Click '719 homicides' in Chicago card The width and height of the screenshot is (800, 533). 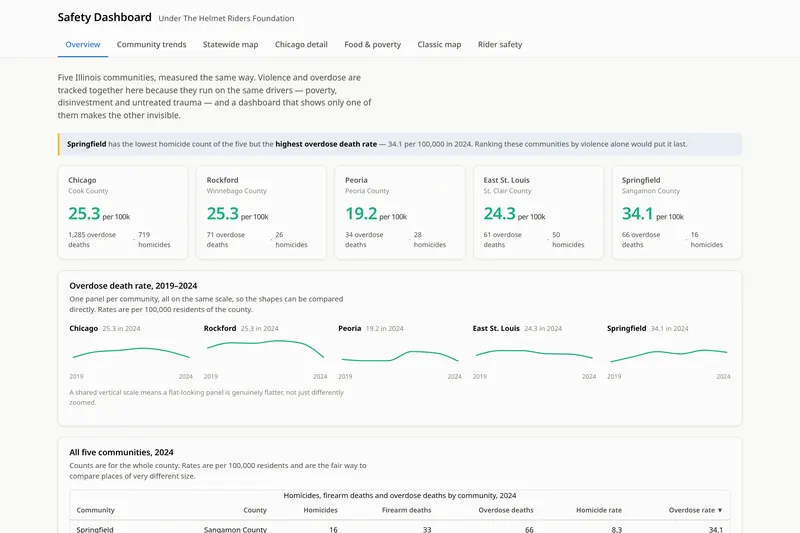click(154, 240)
